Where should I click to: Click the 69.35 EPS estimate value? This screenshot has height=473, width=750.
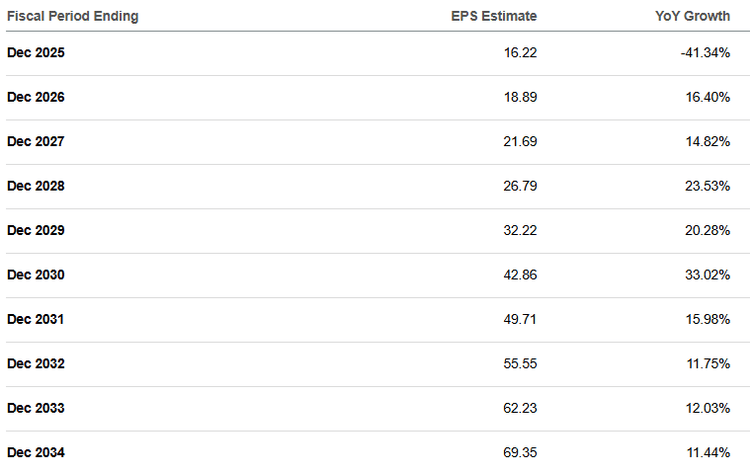click(x=520, y=452)
